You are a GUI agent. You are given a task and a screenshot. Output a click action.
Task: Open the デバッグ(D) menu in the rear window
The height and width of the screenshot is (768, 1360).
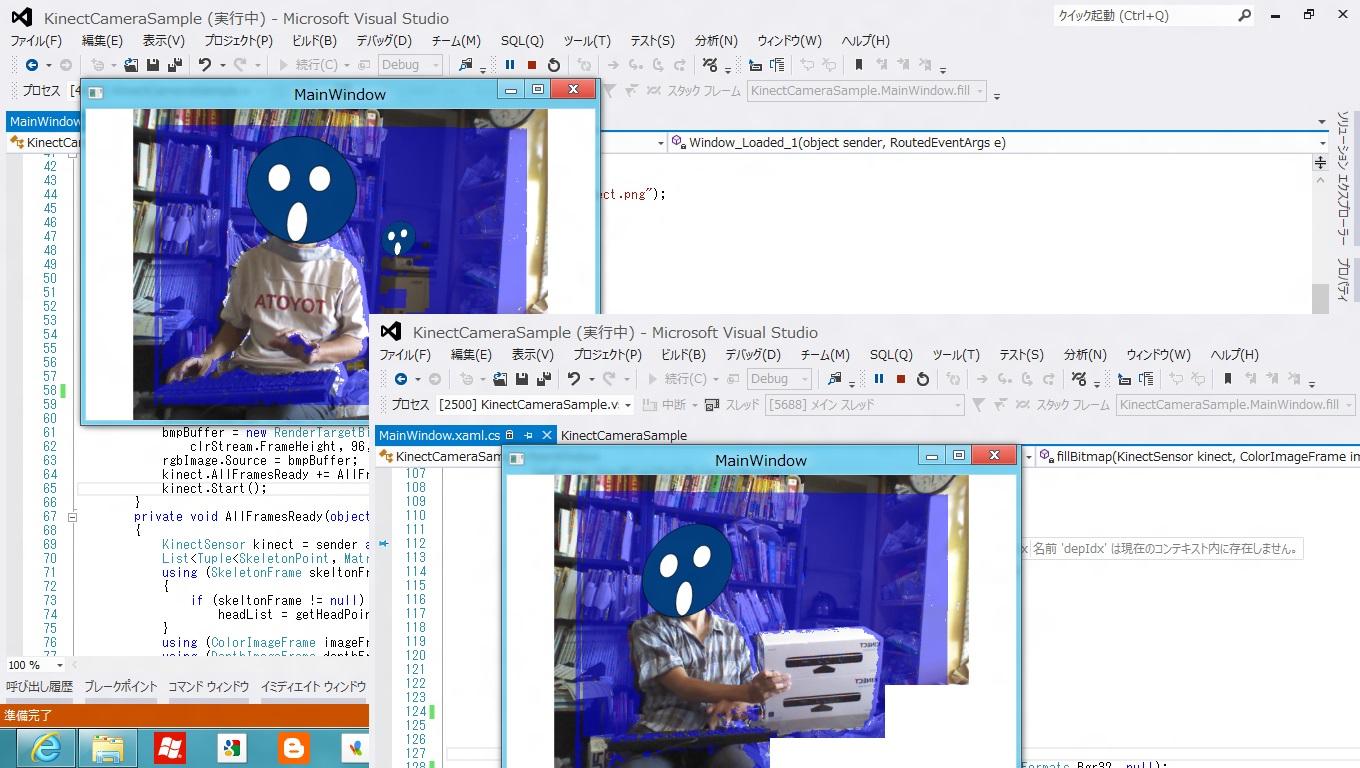pyautogui.click(x=384, y=41)
